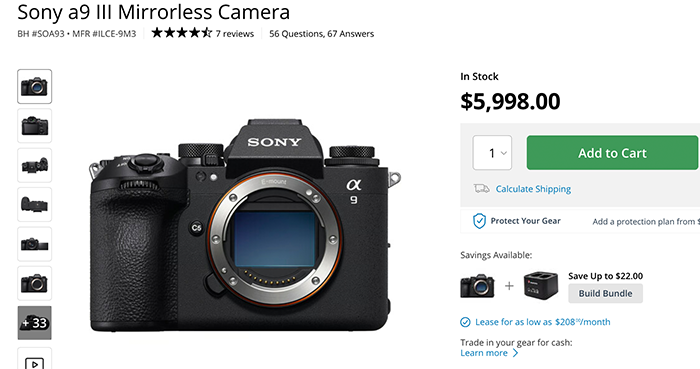View the sixth camera thumbnail image
The height and width of the screenshot is (369, 700).
[34, 283]
